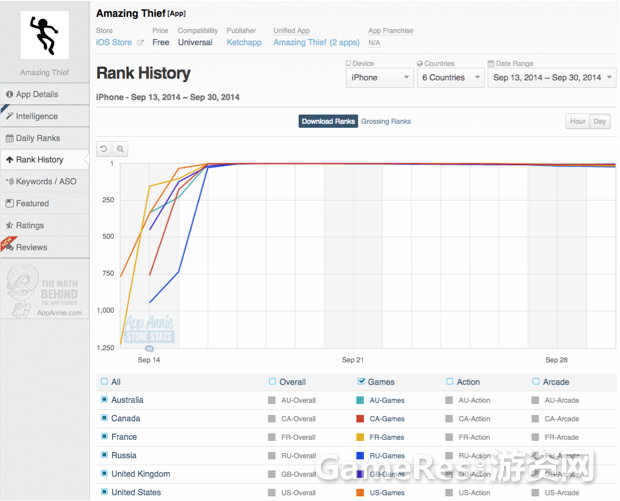The width and height of the screenshot is (620, 501).
Task: Click the FR-Games legend label
Action: point(387,437)
